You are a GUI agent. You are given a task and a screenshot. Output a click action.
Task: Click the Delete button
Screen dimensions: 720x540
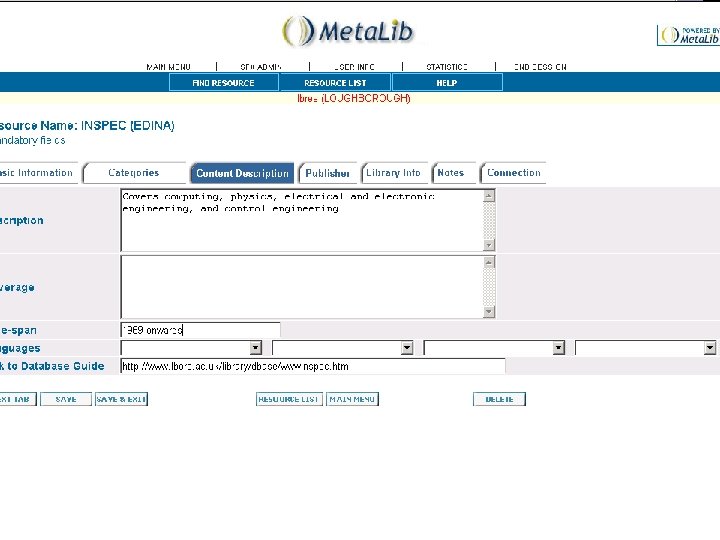point(499,399)
